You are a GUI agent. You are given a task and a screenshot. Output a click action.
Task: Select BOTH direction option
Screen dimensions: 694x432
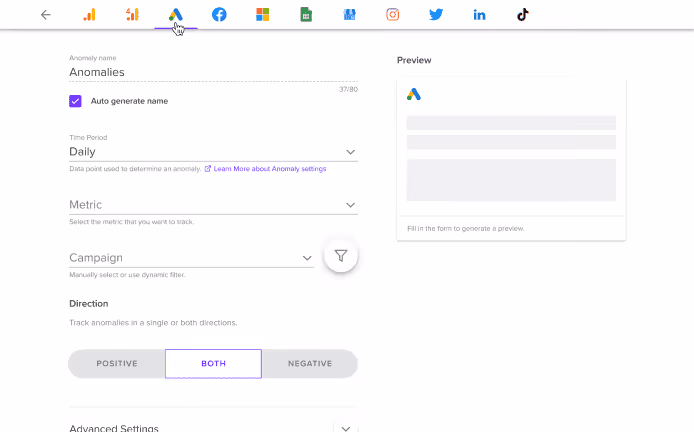pos(213,364)
